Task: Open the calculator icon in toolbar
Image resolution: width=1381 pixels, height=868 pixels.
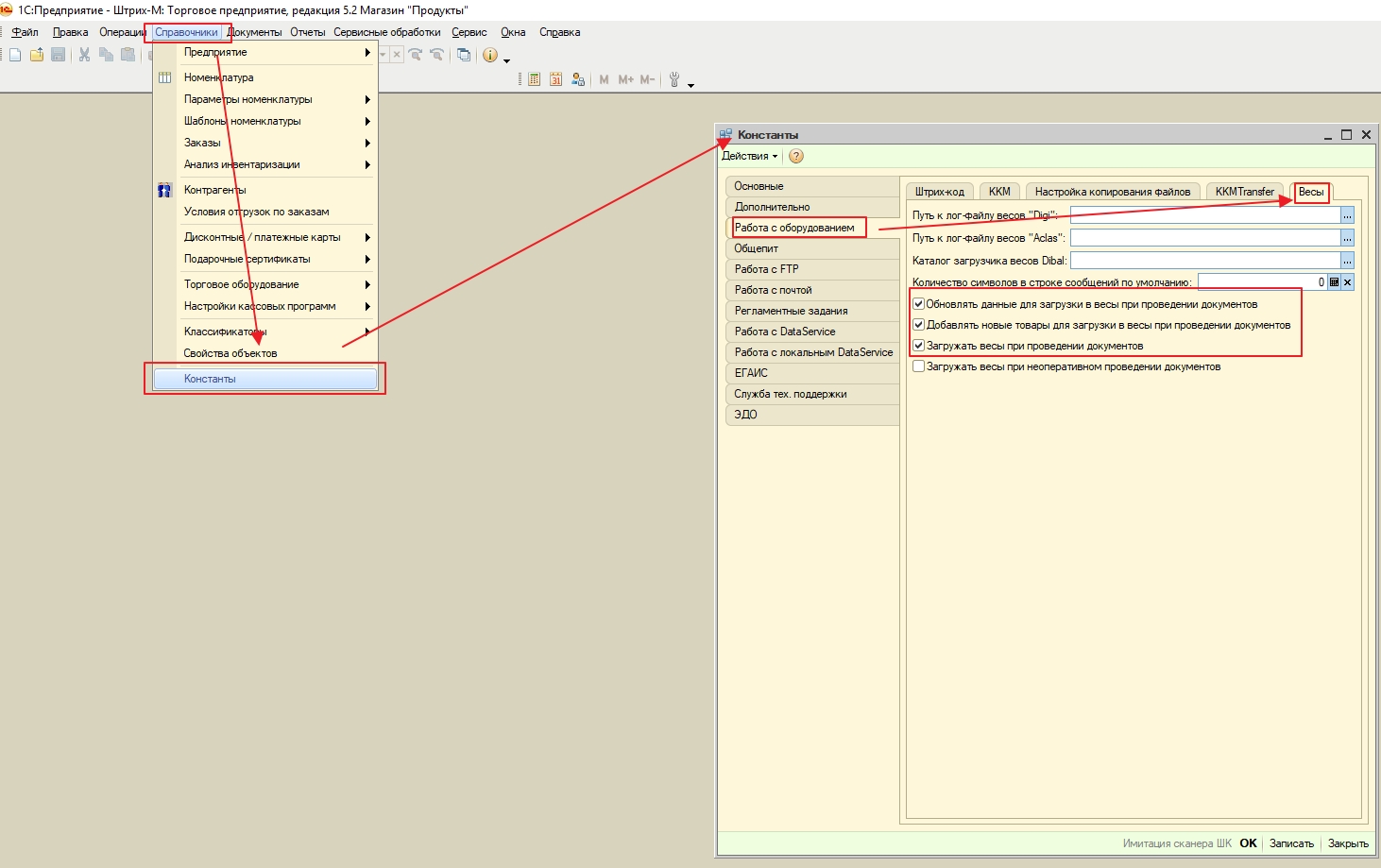Action: point(535,79)
